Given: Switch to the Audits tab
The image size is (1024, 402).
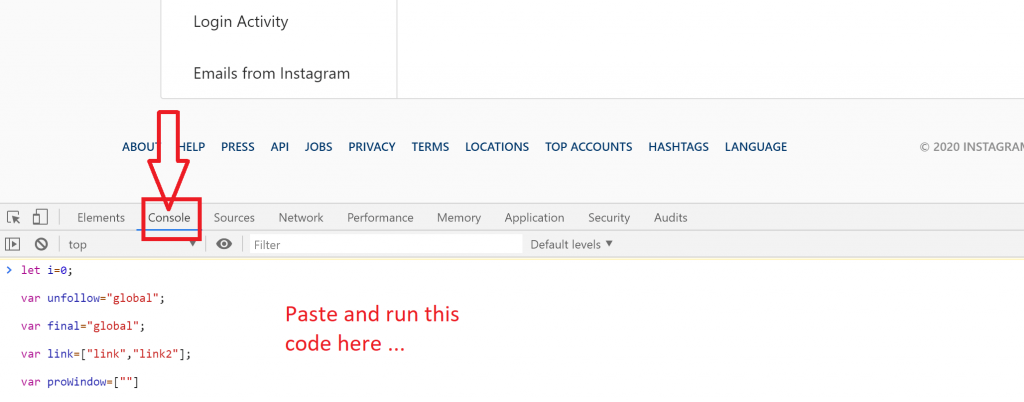Looking at the screenshot, I should [x=671, y=217].
